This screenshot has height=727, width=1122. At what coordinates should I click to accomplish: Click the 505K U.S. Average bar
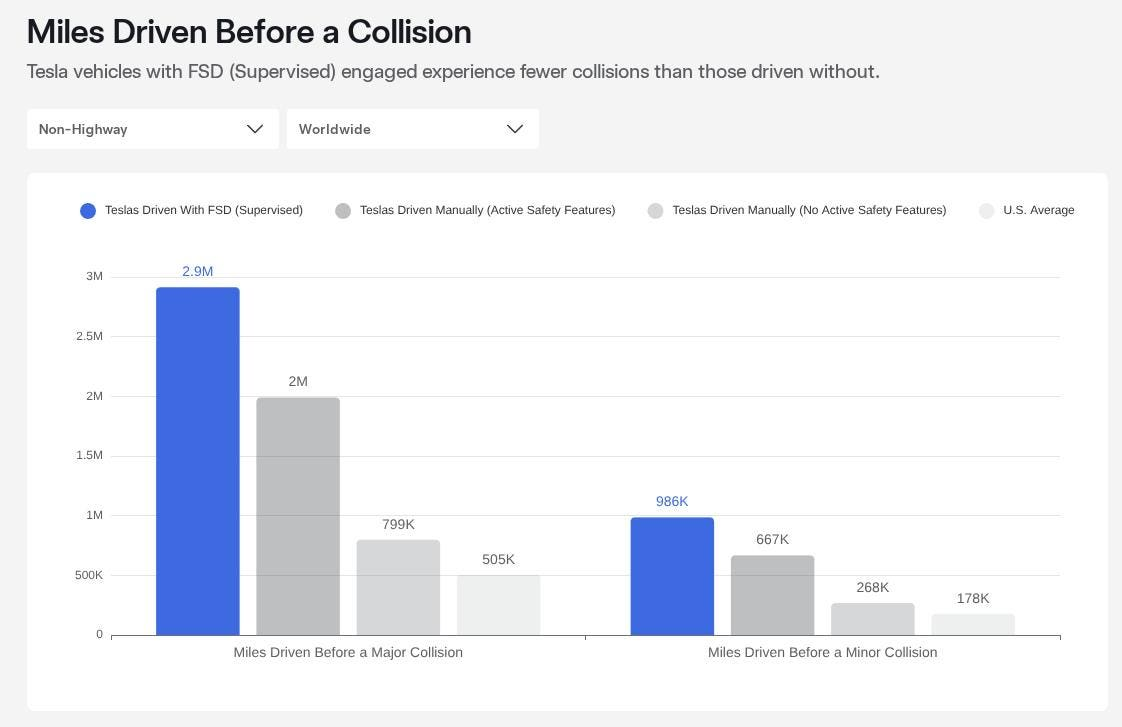coord(498,605)
